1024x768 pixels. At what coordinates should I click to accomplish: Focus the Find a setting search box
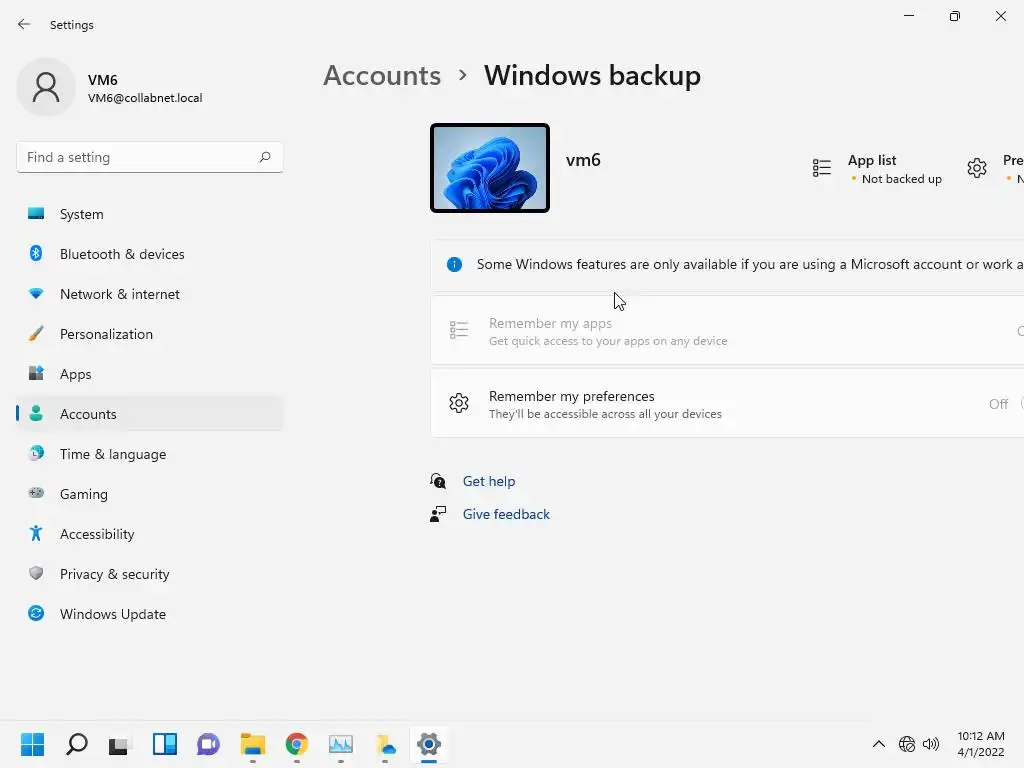tap(150, 157)
